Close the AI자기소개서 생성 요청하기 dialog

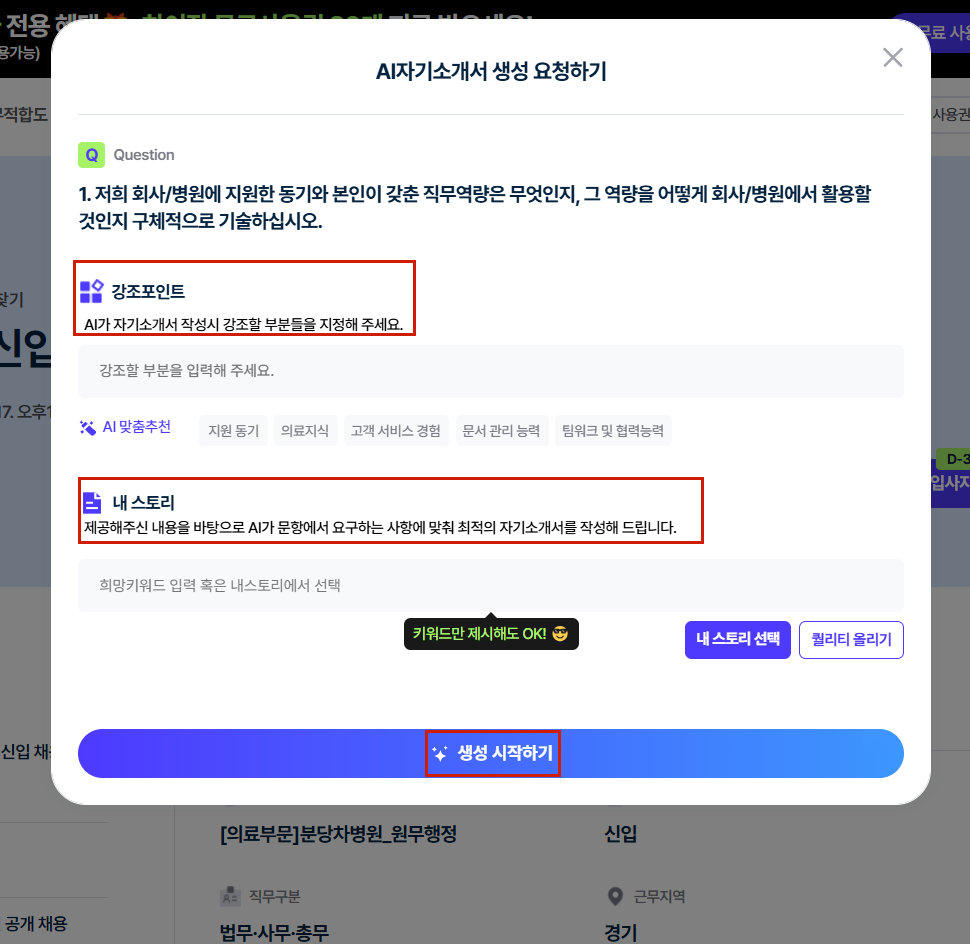click(x=893, y=58)
